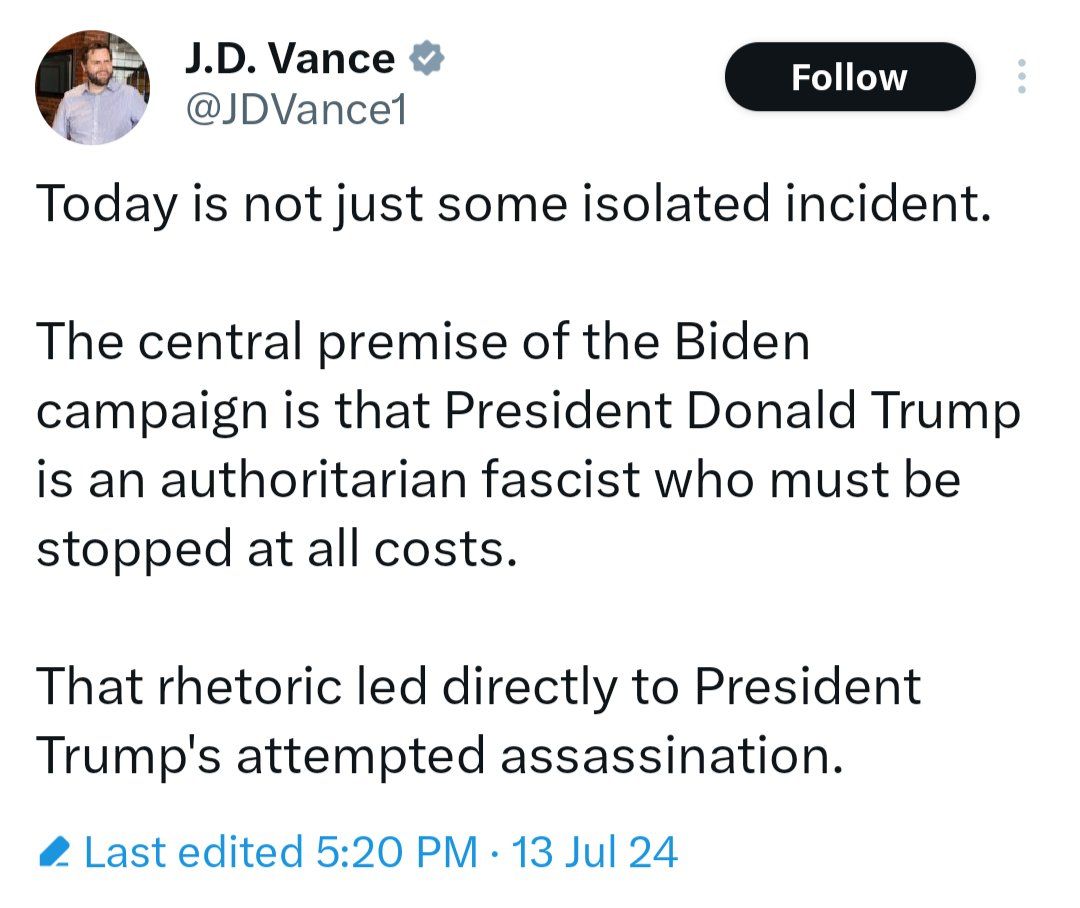The width and height of the screenshot is (1080, 908).
Task: Click the J.D. Vance display name
Action: tap(290, 59)
